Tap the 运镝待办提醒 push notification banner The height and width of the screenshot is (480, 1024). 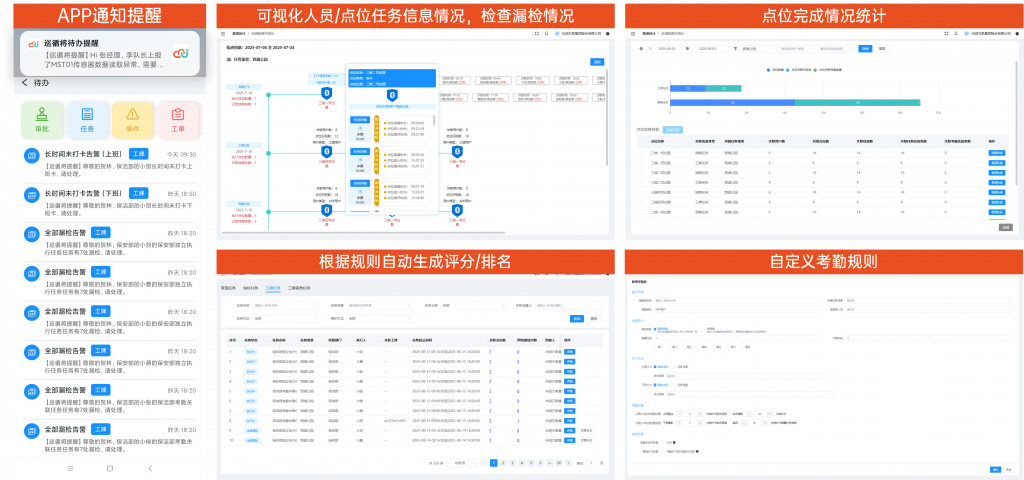[x=108, y=52]
